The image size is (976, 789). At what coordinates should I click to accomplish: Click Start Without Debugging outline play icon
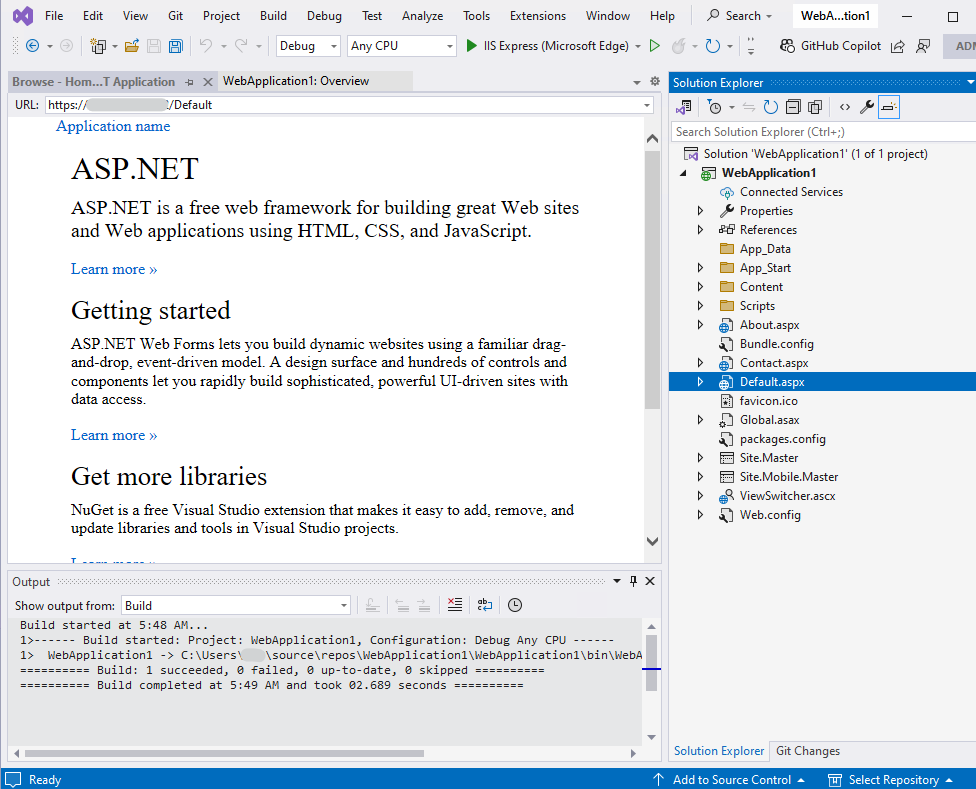point(654,45)
